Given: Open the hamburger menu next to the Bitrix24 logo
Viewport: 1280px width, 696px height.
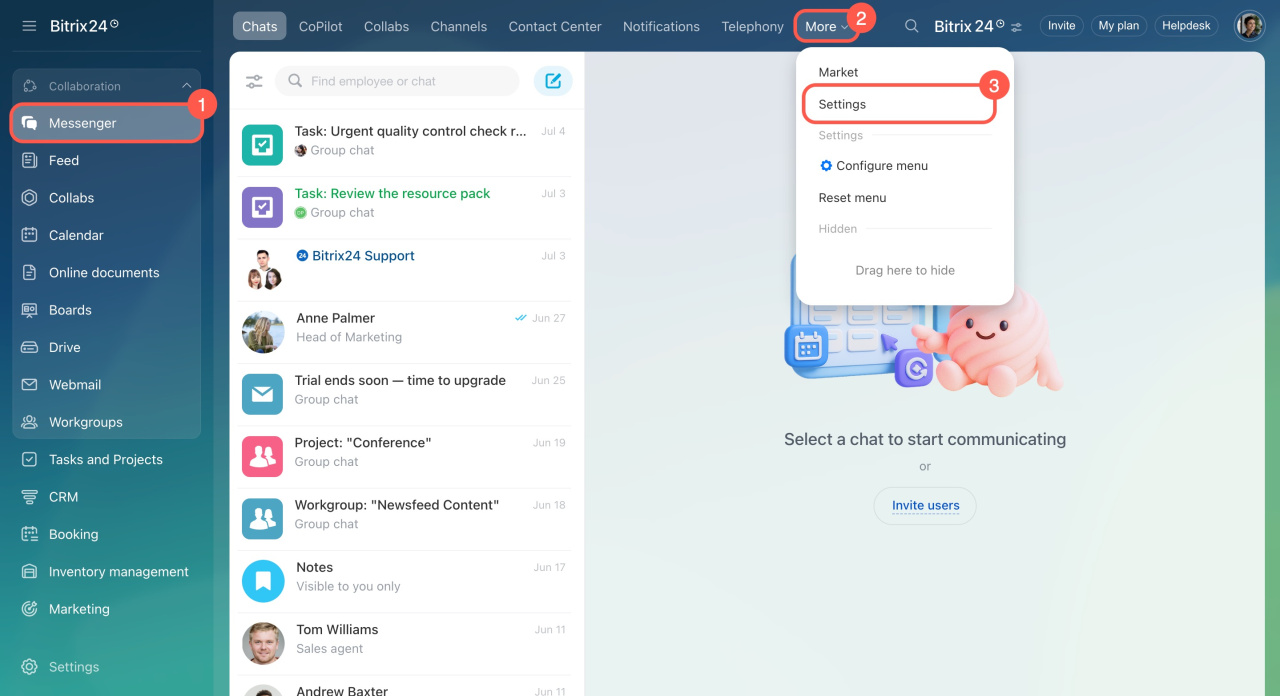Looking at the screenshot, I should pyautogui.click(x=29, y=26).
